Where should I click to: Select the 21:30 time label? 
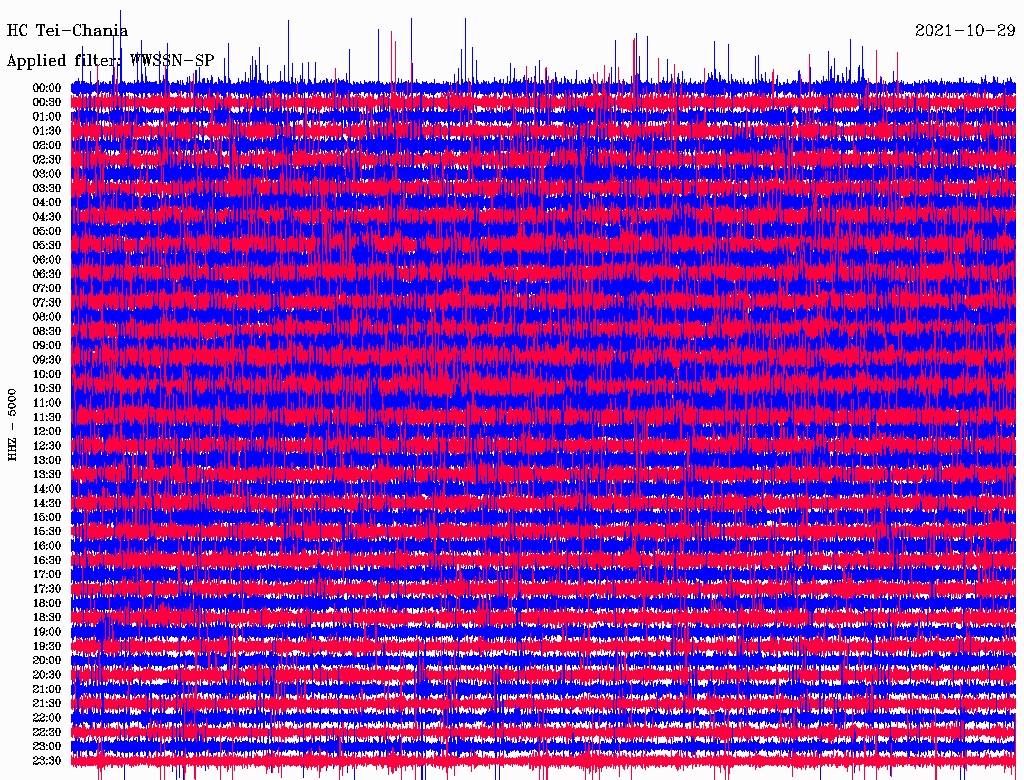(47, 704)
